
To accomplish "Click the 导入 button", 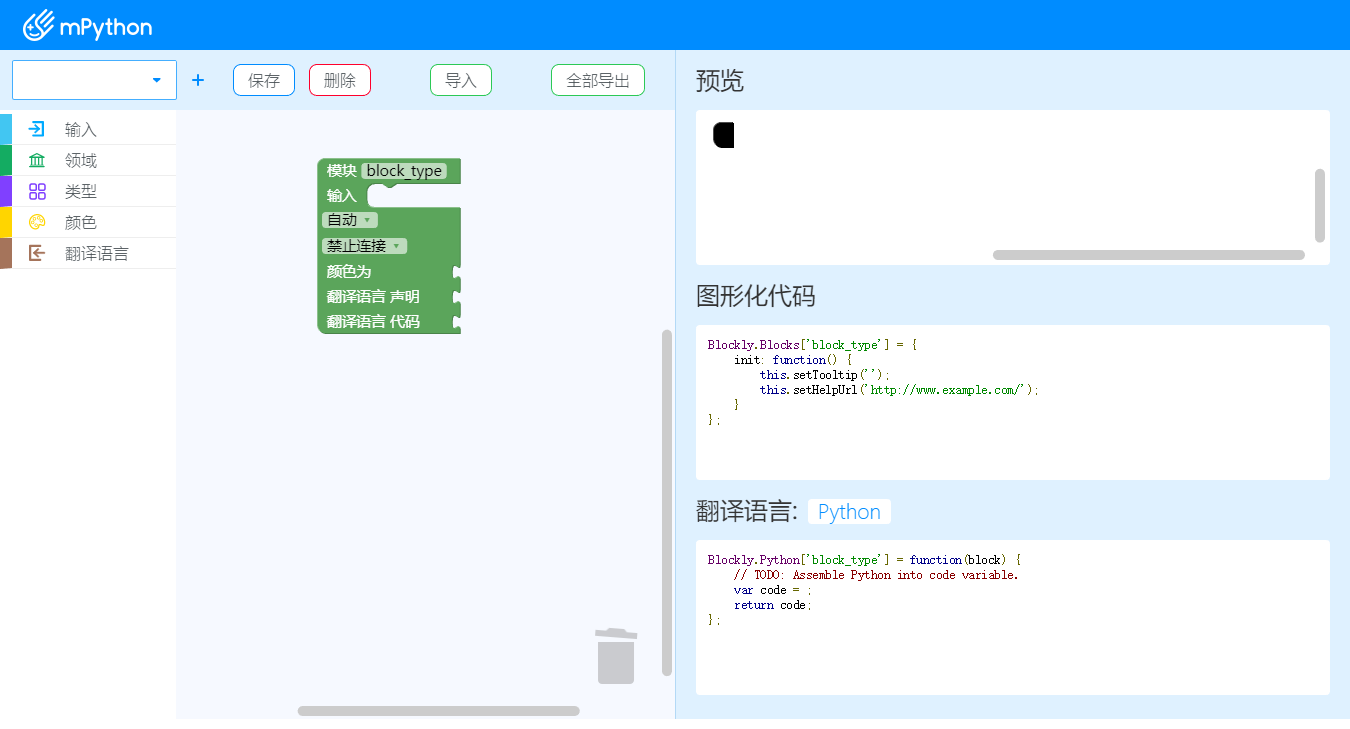I will (x=461, y=80).
